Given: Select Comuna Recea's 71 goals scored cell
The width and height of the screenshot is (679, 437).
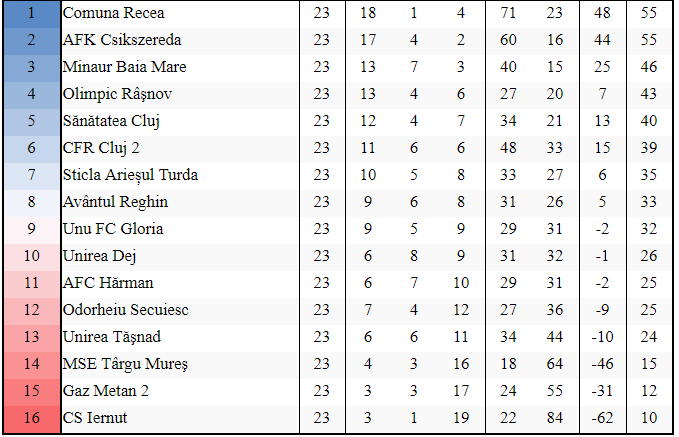Looking at the screenshot, I should click(508, 14).
